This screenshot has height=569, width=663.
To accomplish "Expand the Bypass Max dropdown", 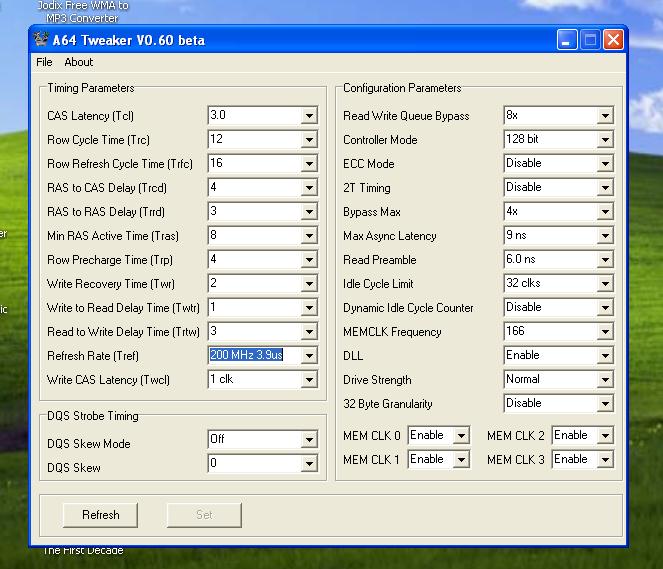I will click(605, 212).
